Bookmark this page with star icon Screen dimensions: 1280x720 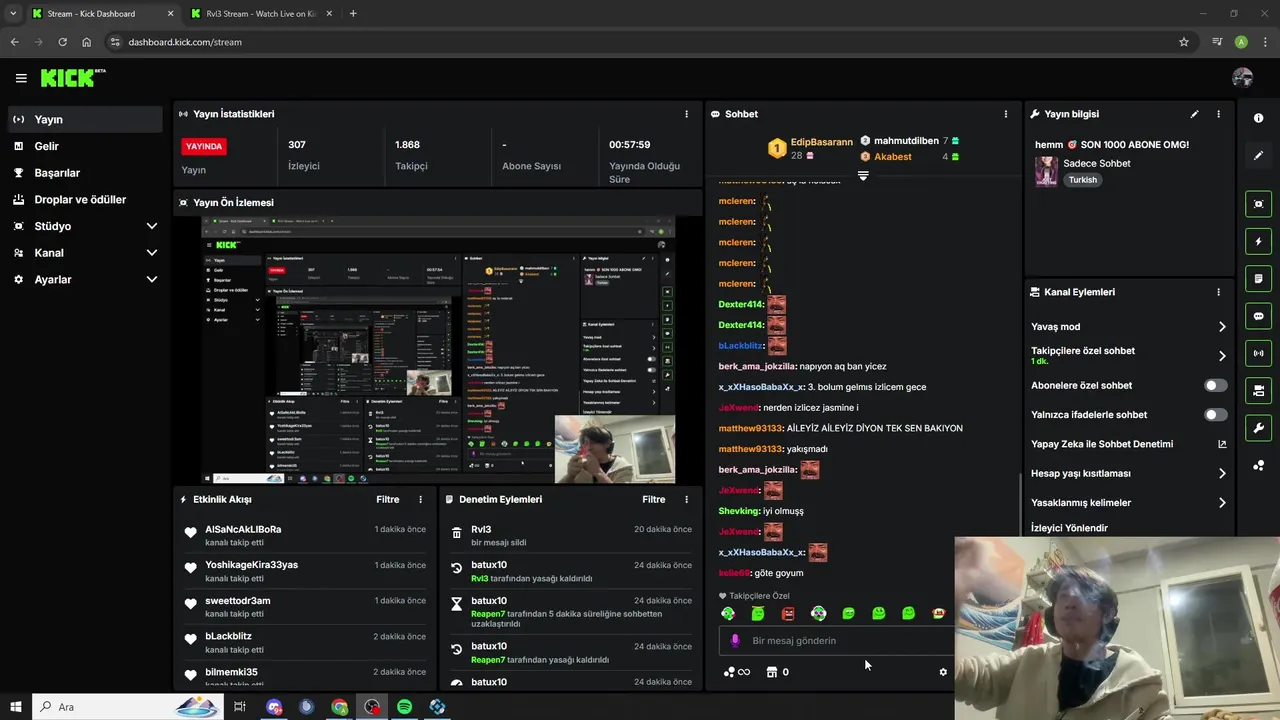coord(1184,42)
